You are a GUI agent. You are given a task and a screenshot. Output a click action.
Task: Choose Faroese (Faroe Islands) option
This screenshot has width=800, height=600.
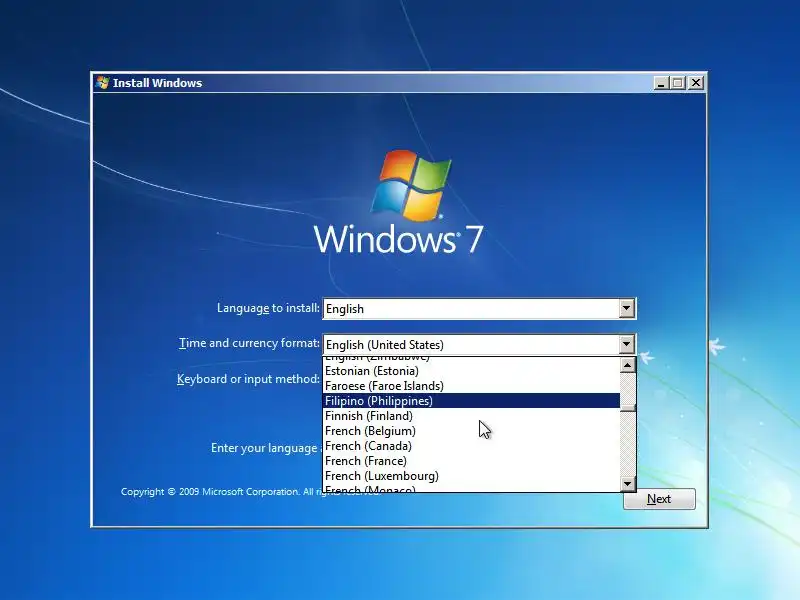[471, 386]
